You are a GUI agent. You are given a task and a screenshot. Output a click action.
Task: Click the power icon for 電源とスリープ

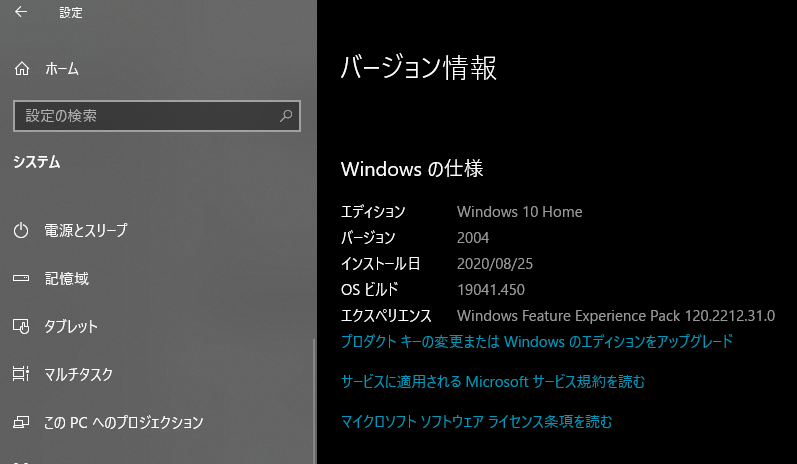[21, 230]
